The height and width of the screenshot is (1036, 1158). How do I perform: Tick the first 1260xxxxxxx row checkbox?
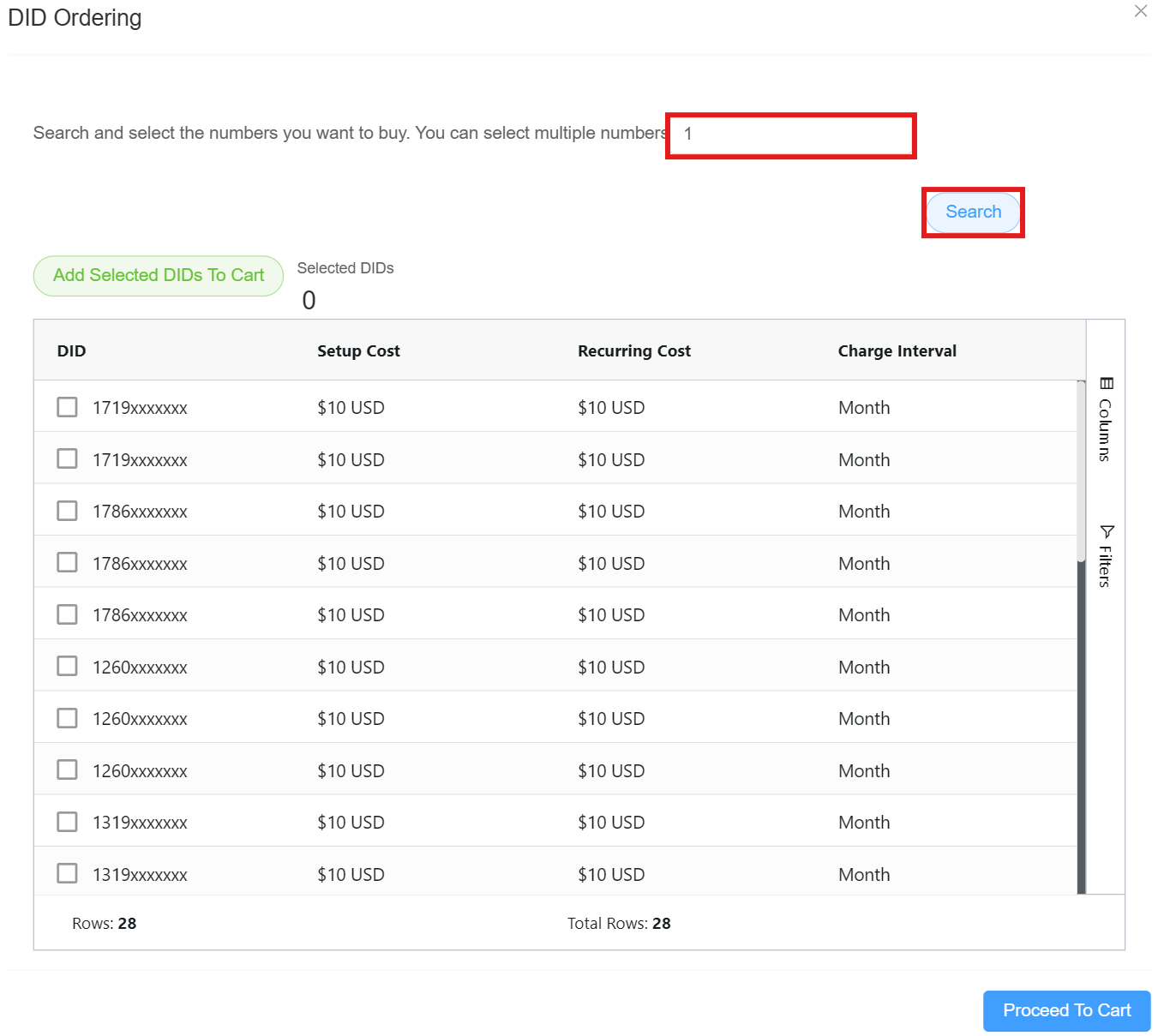pyautogui.click(x=67, y=667)
